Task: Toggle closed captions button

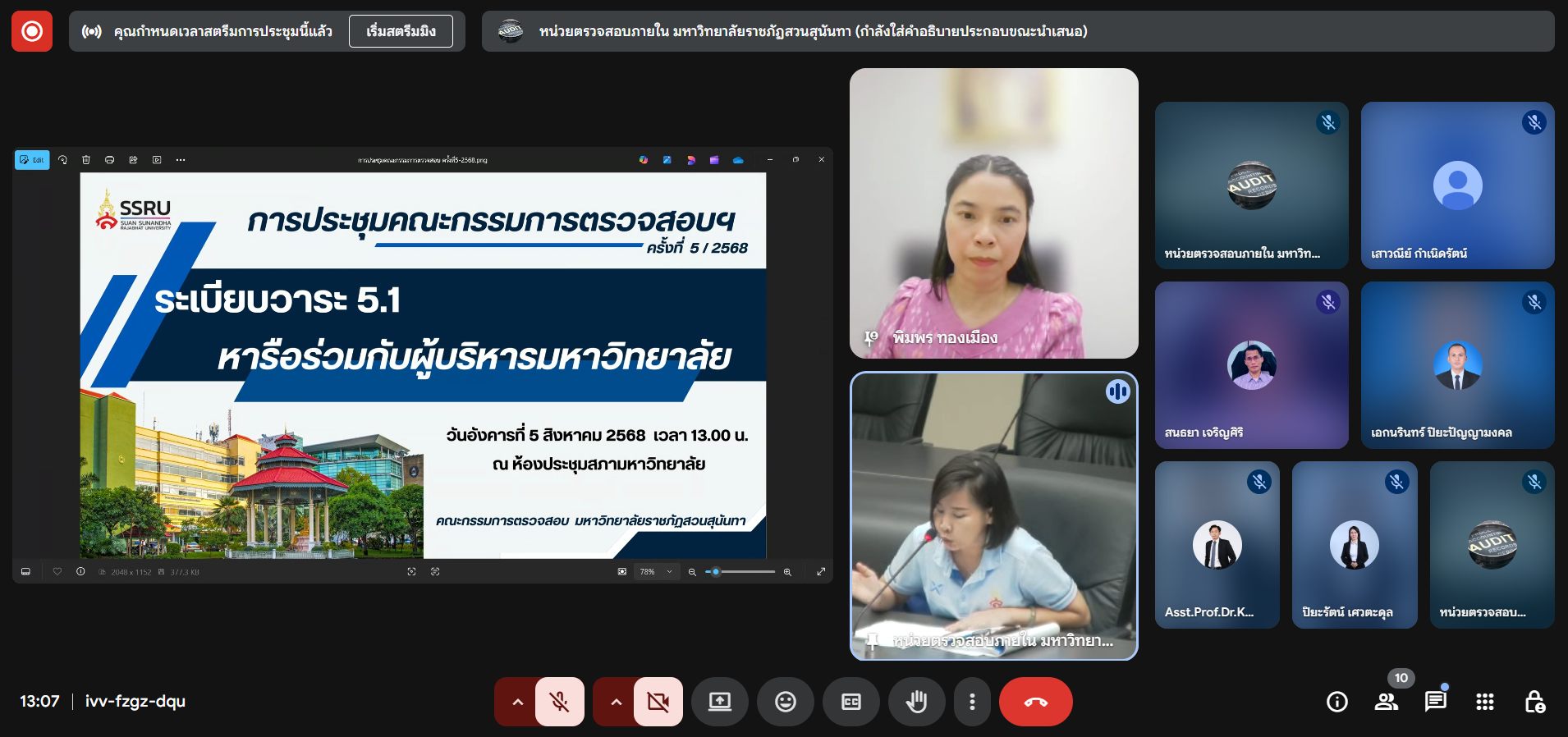Action: (x=851, y=702)
